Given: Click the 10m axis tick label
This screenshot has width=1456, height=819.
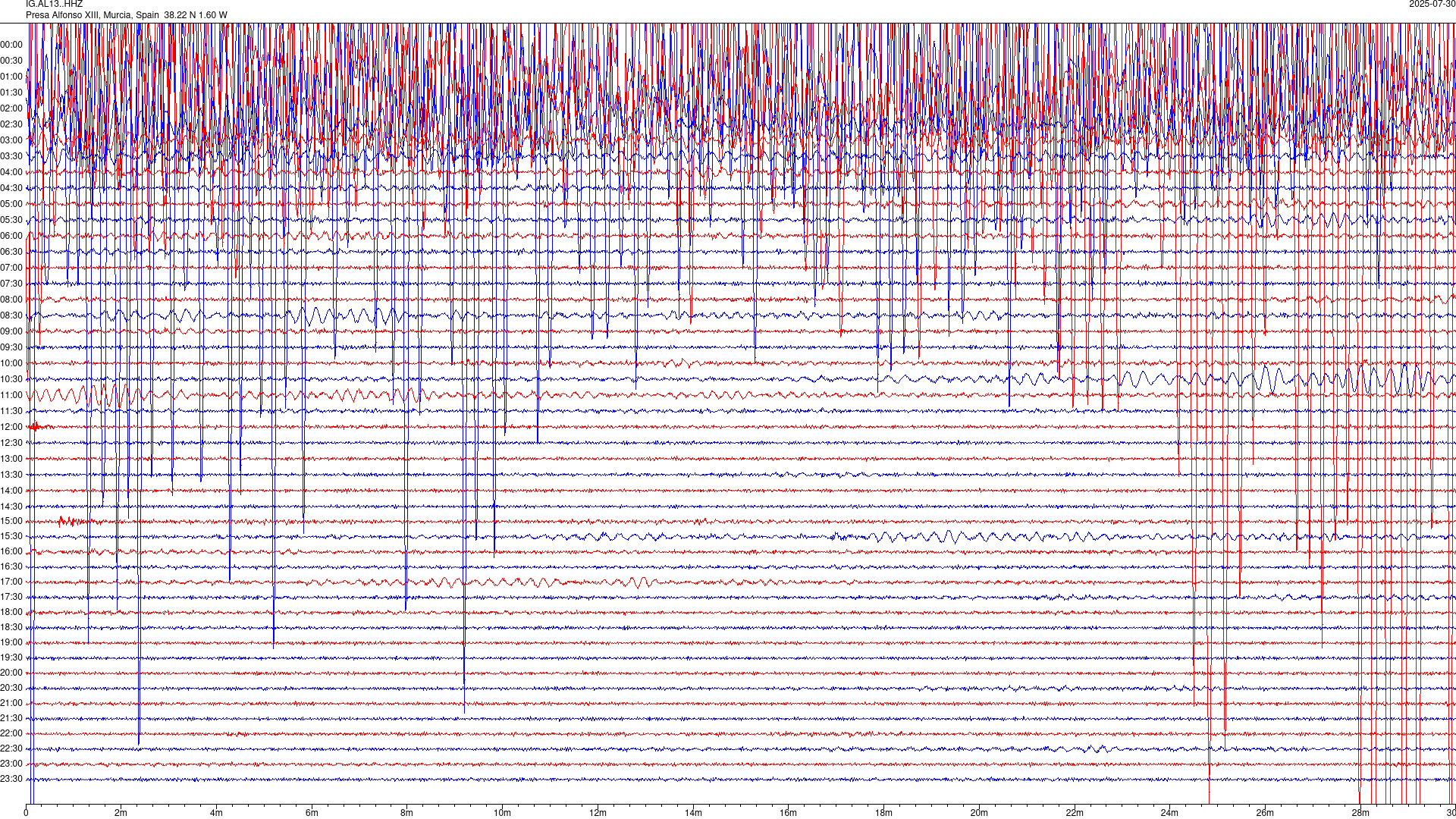Looking at the screenshot, I should coord(502,813).
